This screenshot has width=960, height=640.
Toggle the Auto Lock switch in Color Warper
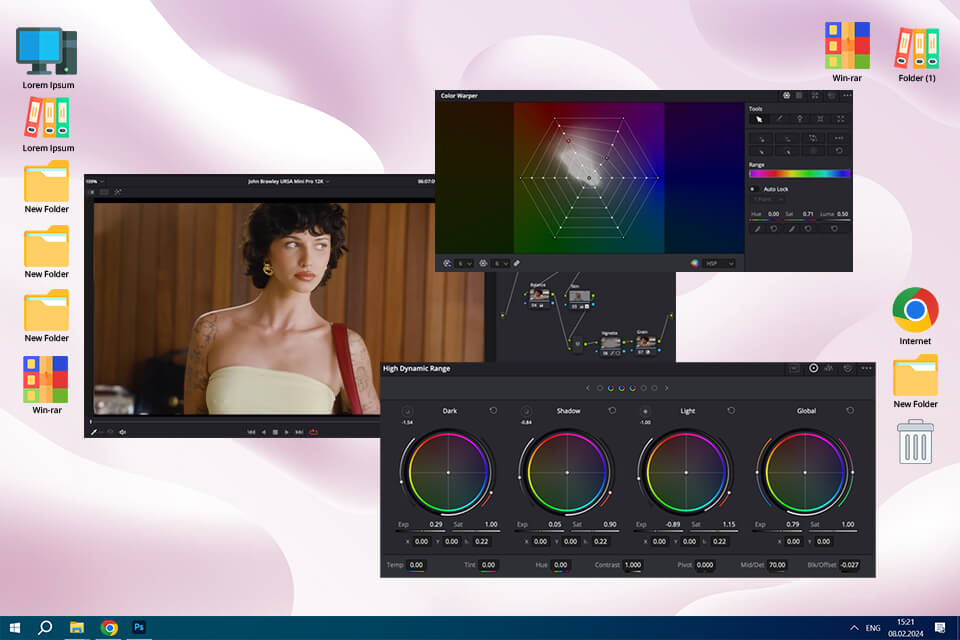coord(754,189)
